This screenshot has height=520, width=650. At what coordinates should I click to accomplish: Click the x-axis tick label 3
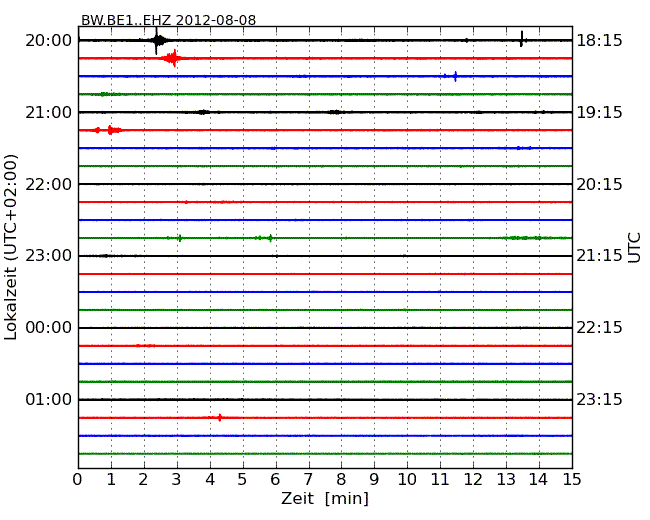(177, 479)
